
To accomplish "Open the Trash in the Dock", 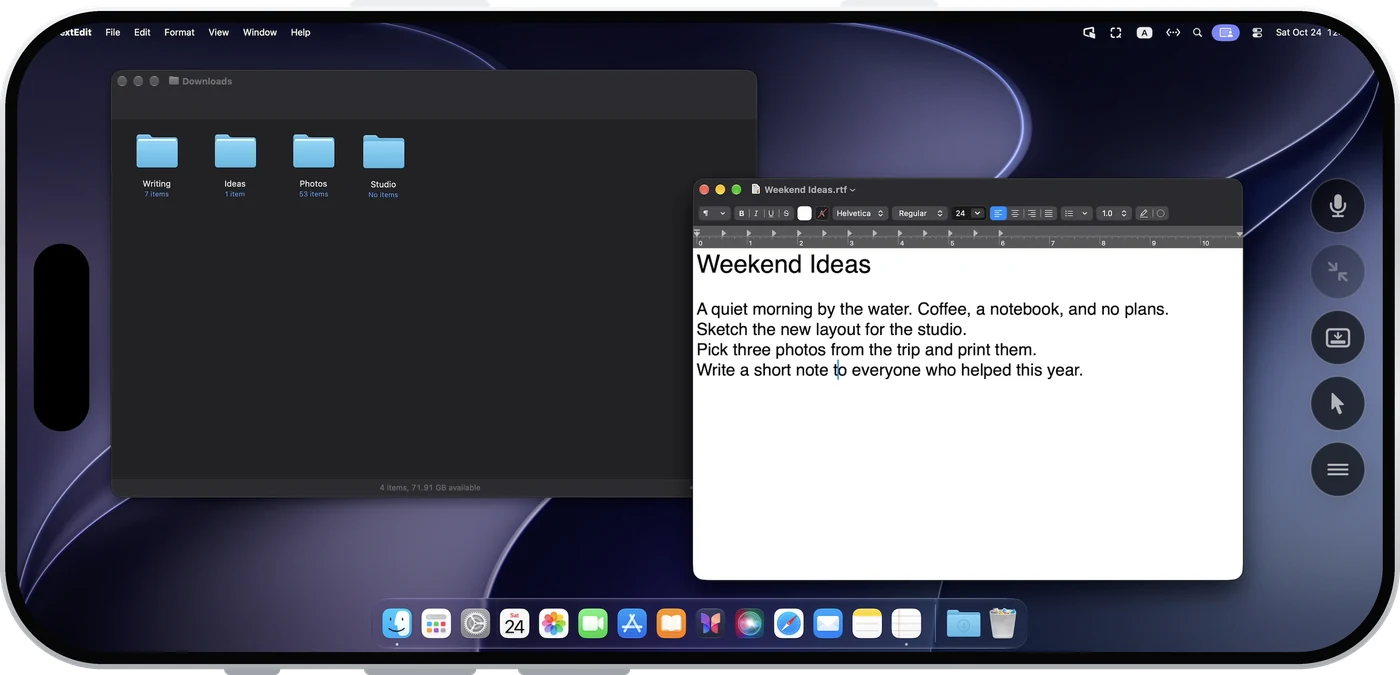I will point(1002,624).
